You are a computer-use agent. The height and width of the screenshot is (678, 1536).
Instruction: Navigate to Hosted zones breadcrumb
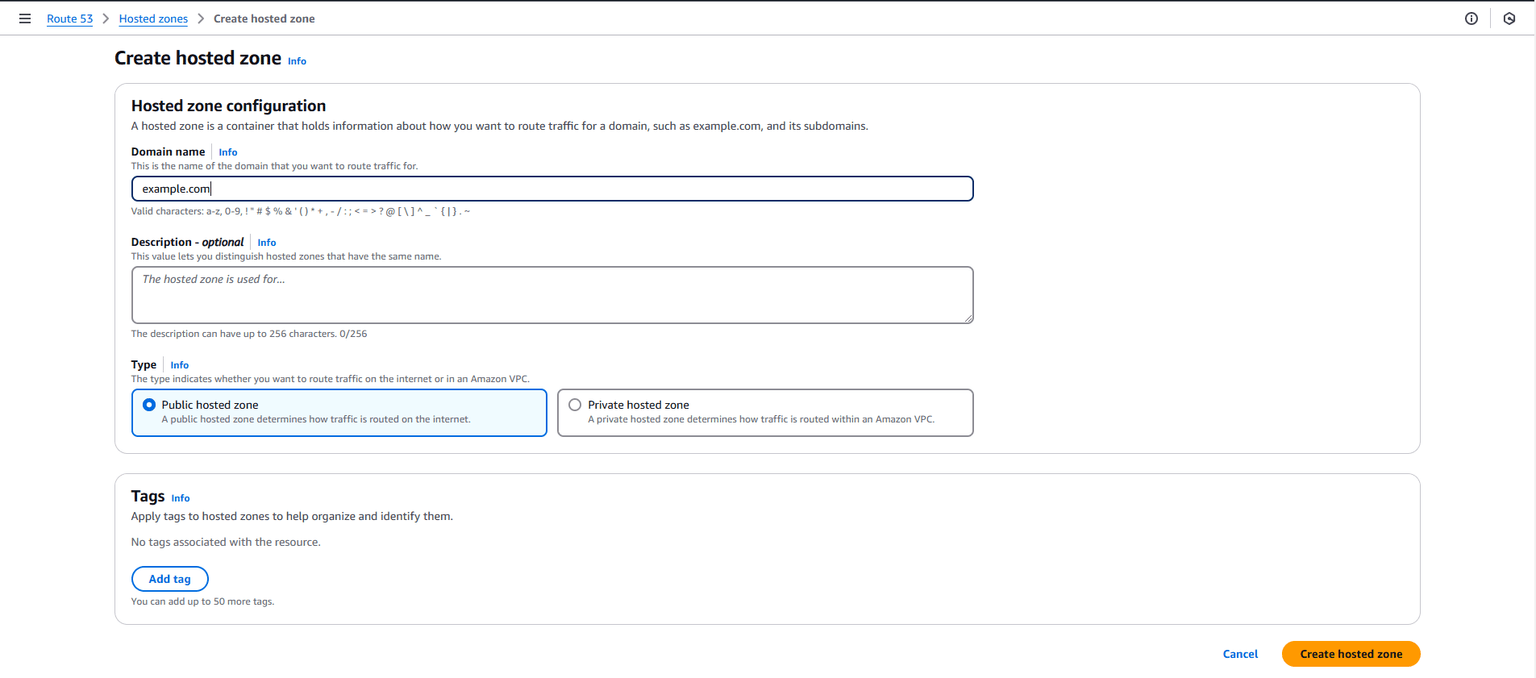[153, 19]
